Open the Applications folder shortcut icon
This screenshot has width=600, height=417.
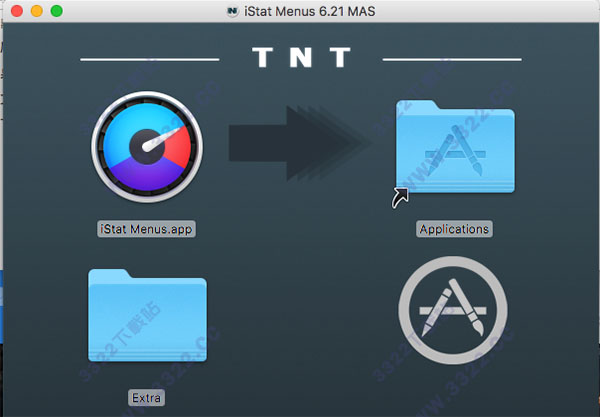pyautogui.click(x=455, y=147)
